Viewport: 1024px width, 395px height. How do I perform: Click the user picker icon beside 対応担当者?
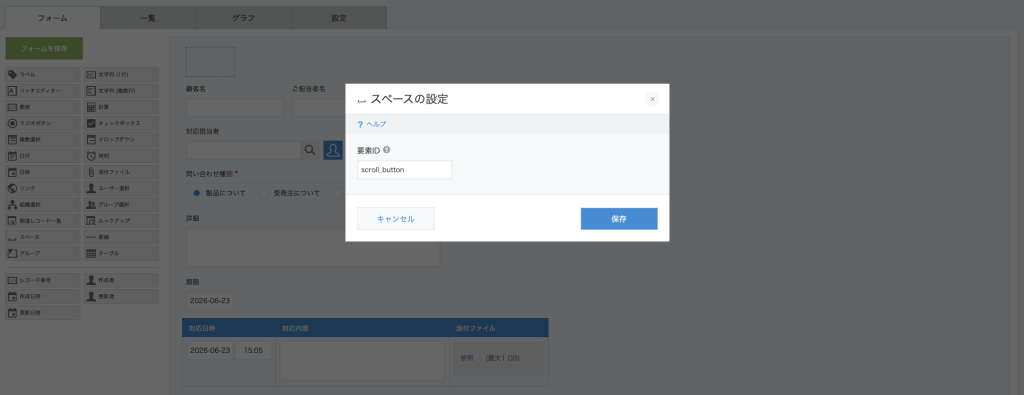point(333,150)
